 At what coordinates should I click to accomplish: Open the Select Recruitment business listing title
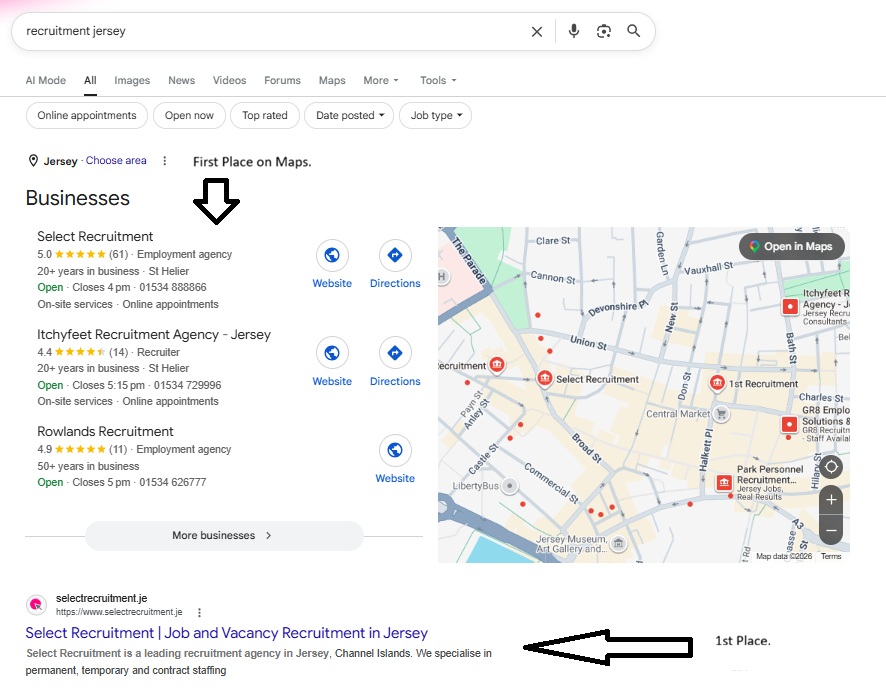tap(95, 236)
